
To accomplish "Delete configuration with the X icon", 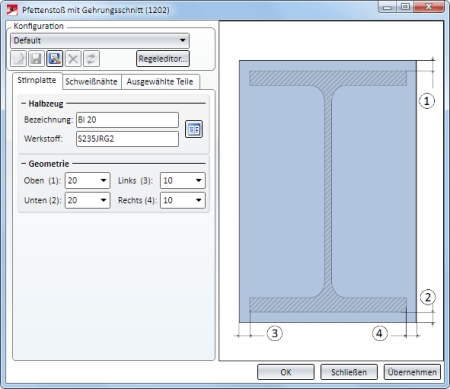I will pyautogui.click(x=73, y=59).
